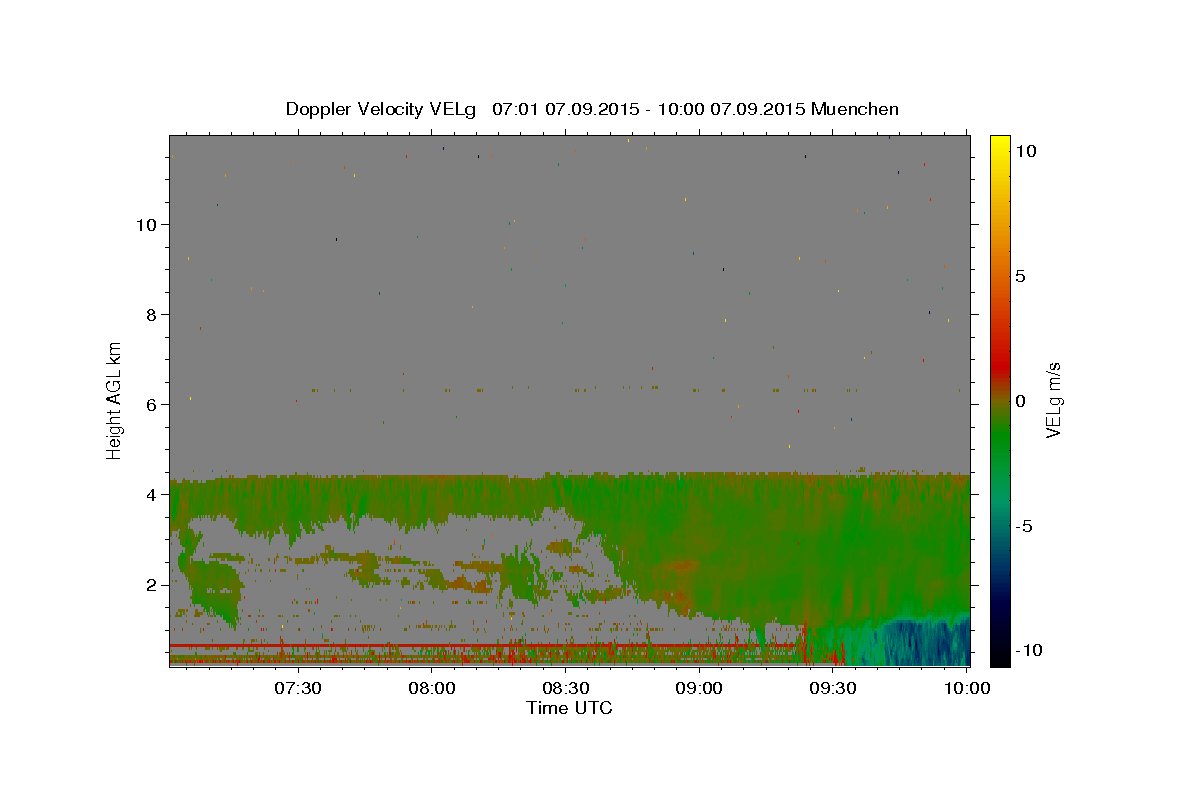The image size is (1200, 800).
Task: Click the 'Time UTC' axis label
Action: (569, 708)
